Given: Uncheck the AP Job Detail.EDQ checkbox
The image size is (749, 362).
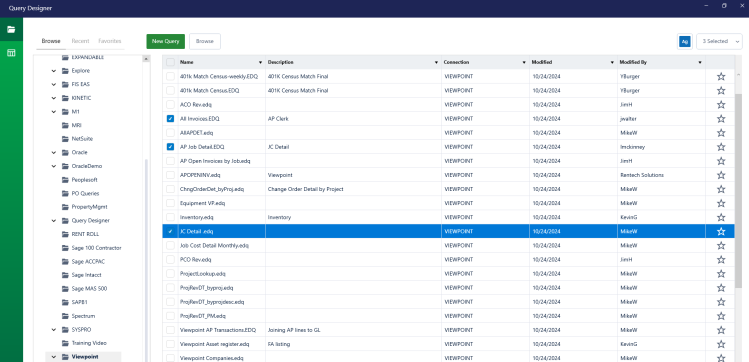Looking at the screenshot, I should pos(170,147).
